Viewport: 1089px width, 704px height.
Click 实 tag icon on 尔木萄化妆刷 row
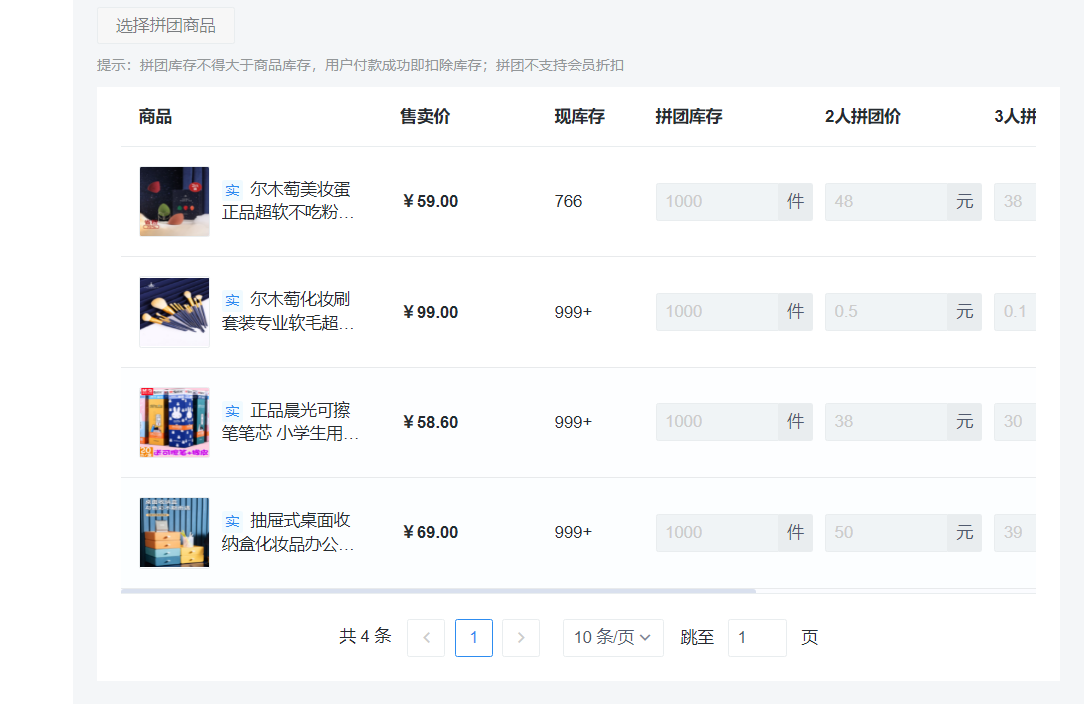click(x=232, y=300)
